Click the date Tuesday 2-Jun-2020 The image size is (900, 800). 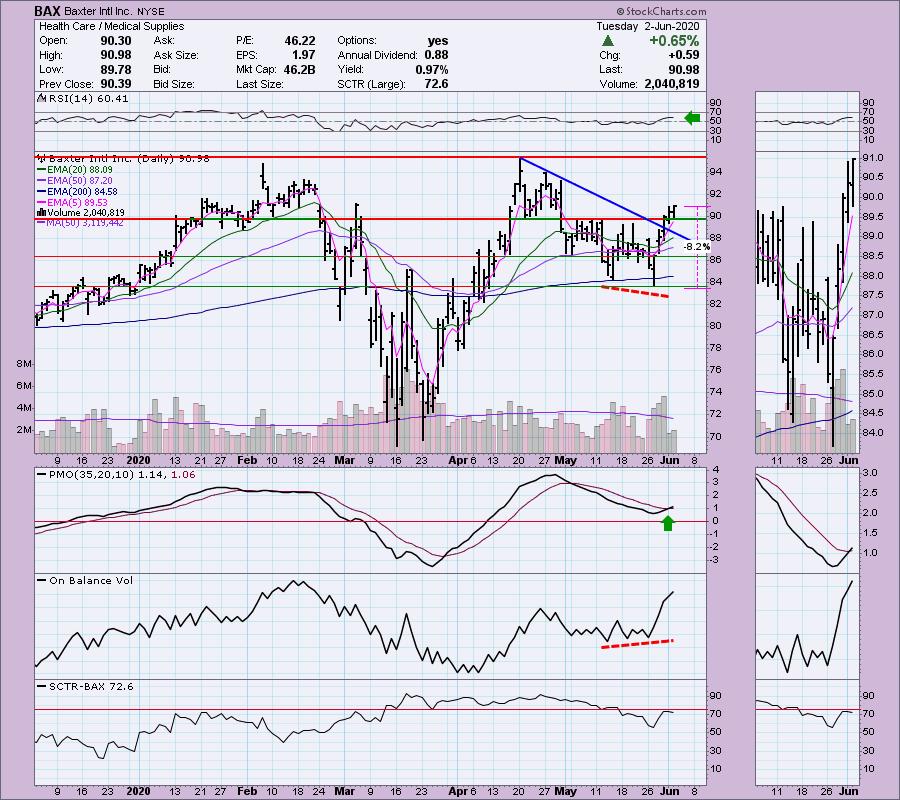pyautogui.click(x=647, y=26)
